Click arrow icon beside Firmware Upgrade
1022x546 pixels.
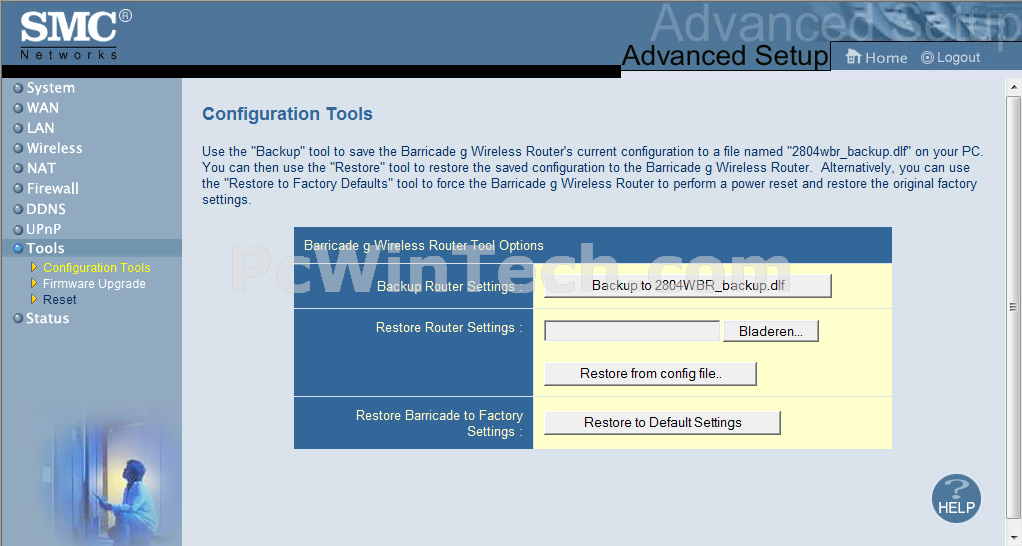click(34, 283)
